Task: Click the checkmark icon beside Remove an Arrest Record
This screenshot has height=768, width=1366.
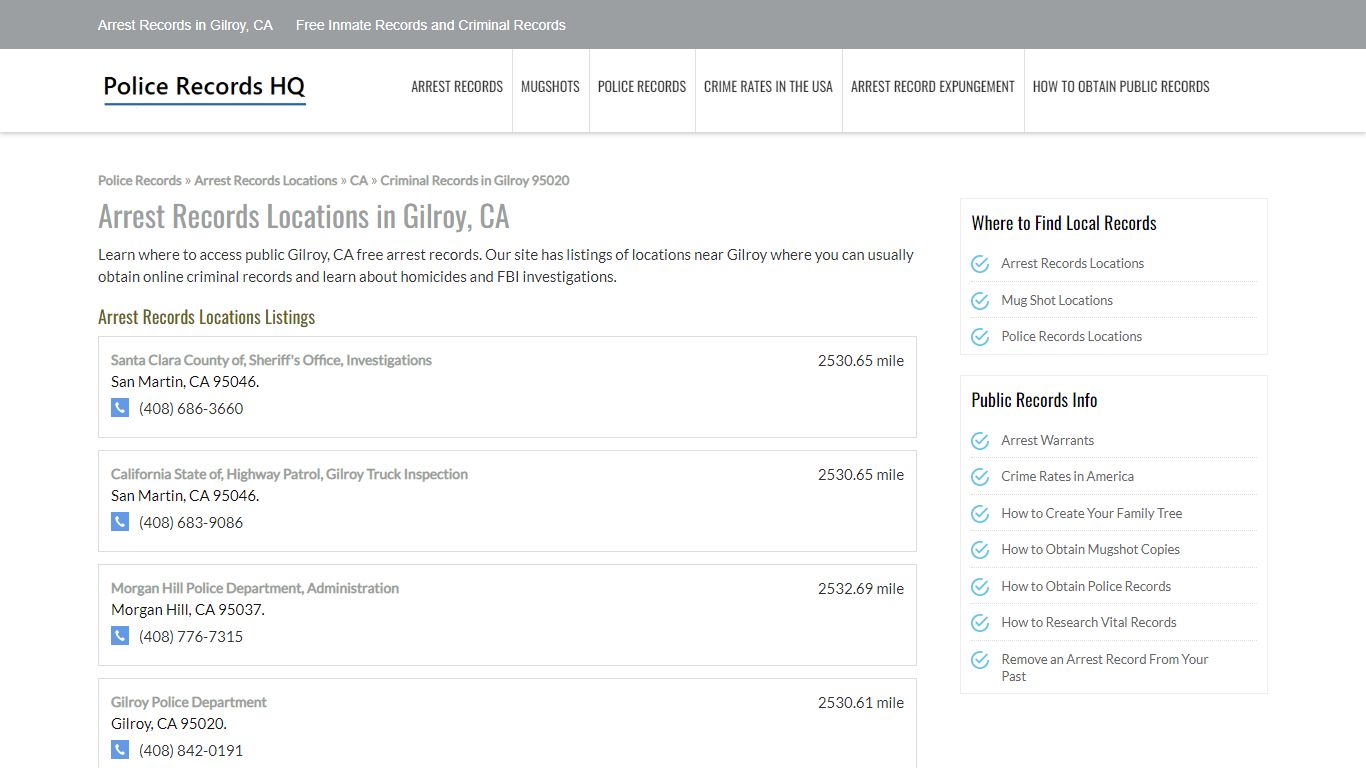Action: tap(980, 660)
